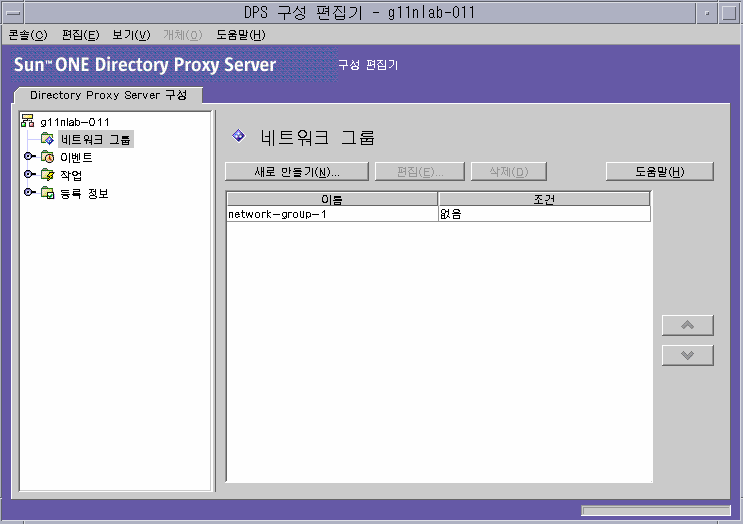Select the Directory Proxy Server 구성 tab

pyautogui.click(x=108, y=95)
